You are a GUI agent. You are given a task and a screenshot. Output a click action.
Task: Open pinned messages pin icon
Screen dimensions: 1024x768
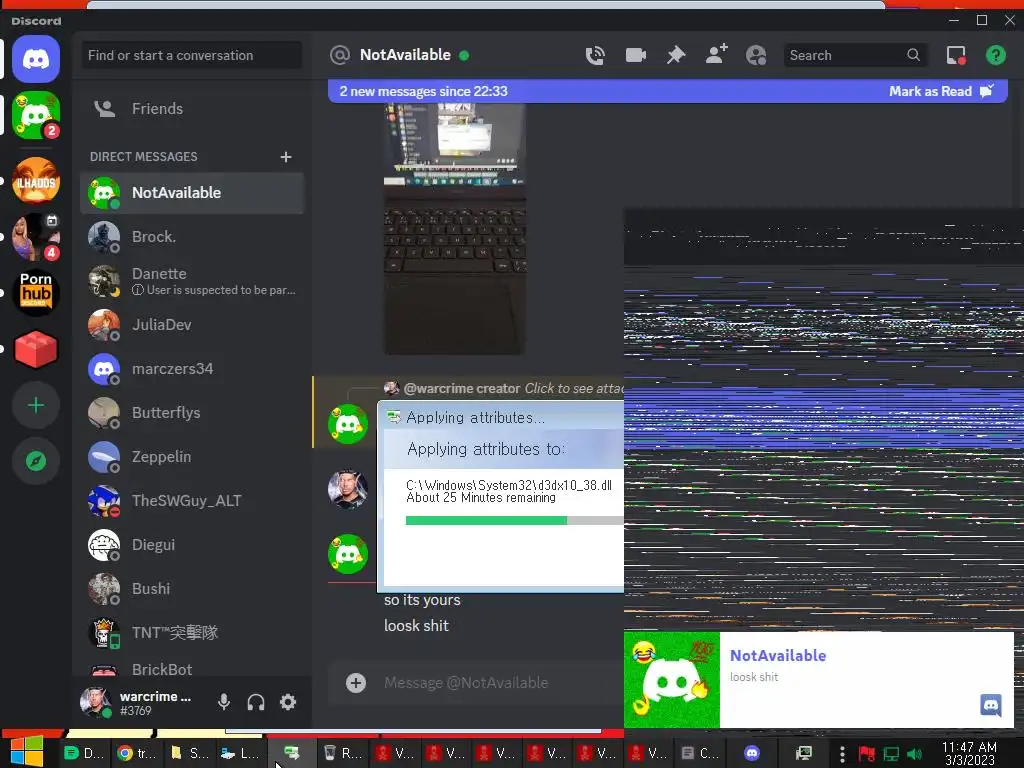pyautogui.click(x=676, y=56)
